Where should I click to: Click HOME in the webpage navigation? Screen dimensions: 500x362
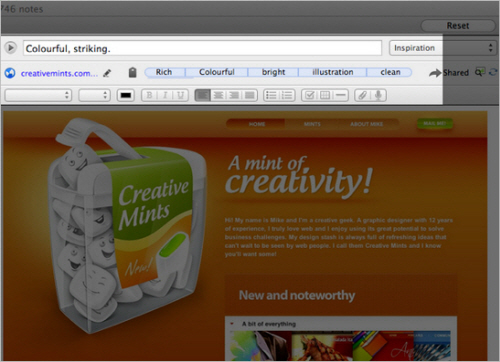point(257,124)
